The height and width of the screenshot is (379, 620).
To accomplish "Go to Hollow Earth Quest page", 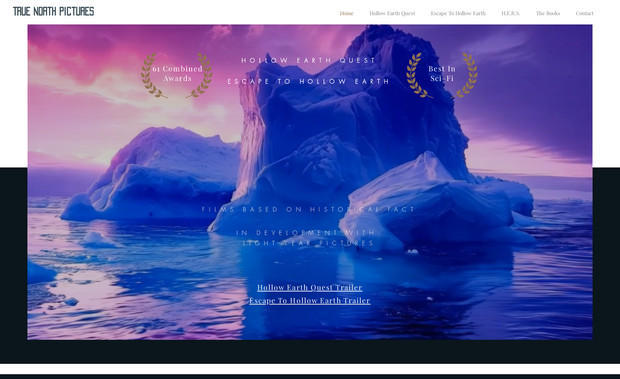I will pyautogui.click(x=392, y=13).
